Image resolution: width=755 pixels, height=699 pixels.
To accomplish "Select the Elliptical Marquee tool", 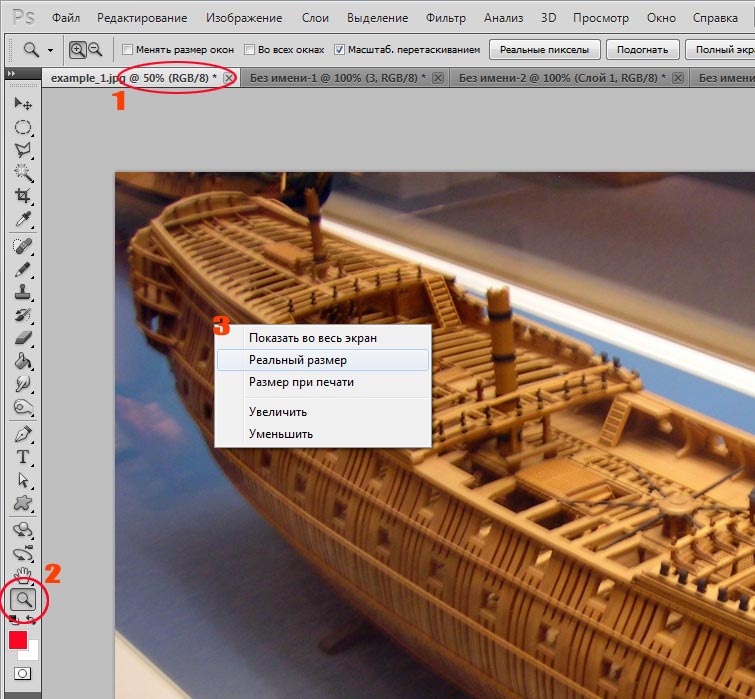I will pyautogui.click(x=22, y=127).
